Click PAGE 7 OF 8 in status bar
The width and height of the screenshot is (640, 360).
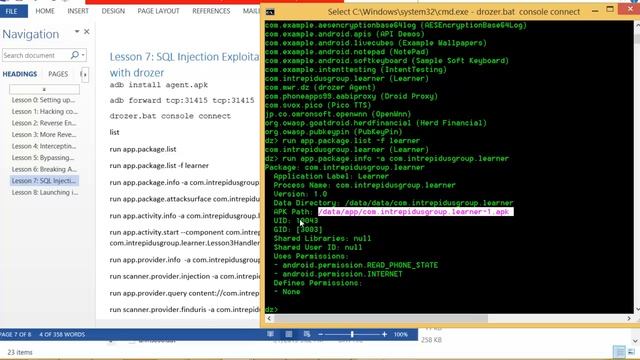coord(16,334)
